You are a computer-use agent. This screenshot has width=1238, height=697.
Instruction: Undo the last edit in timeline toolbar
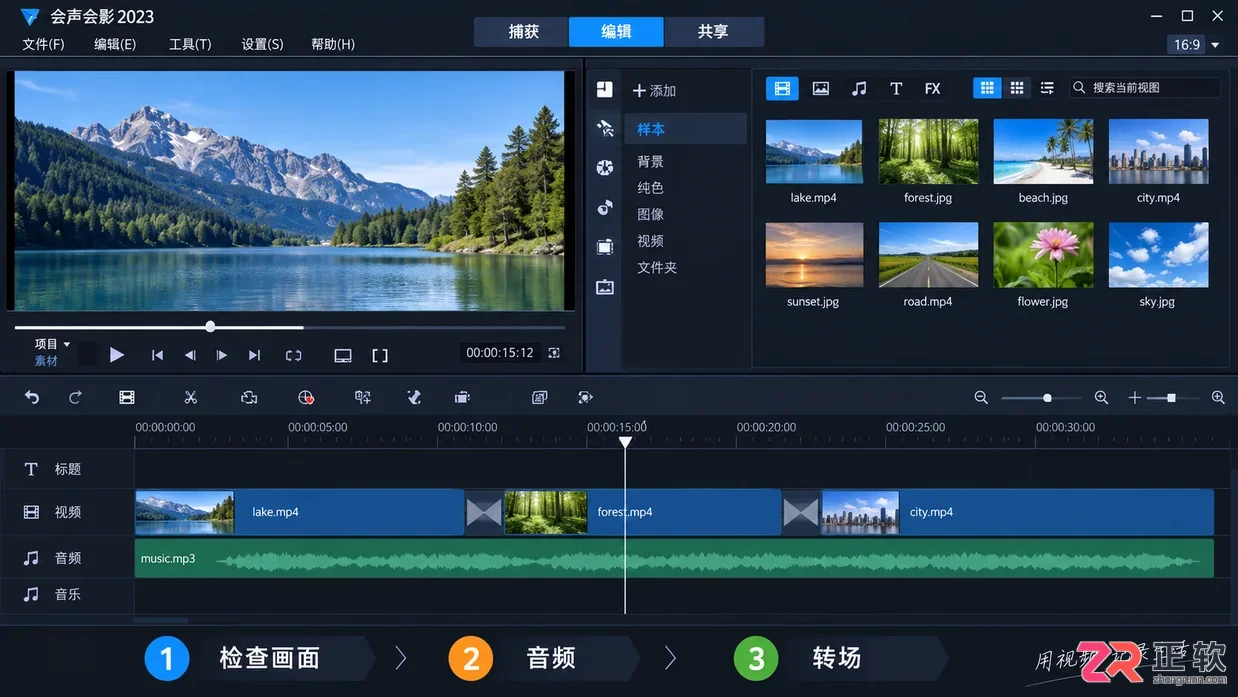(x=32, y=397)
